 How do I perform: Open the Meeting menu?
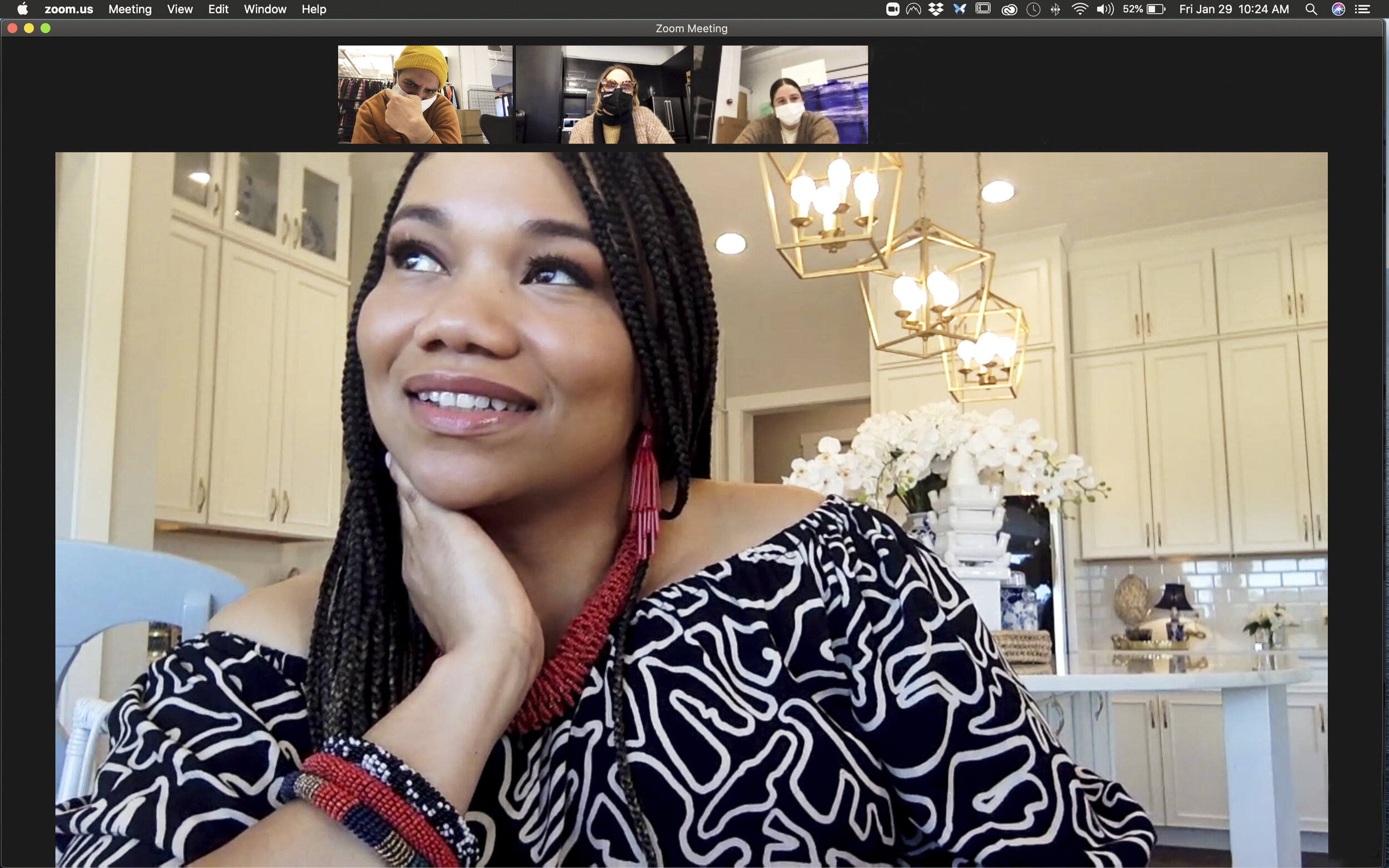pos(130,9)
